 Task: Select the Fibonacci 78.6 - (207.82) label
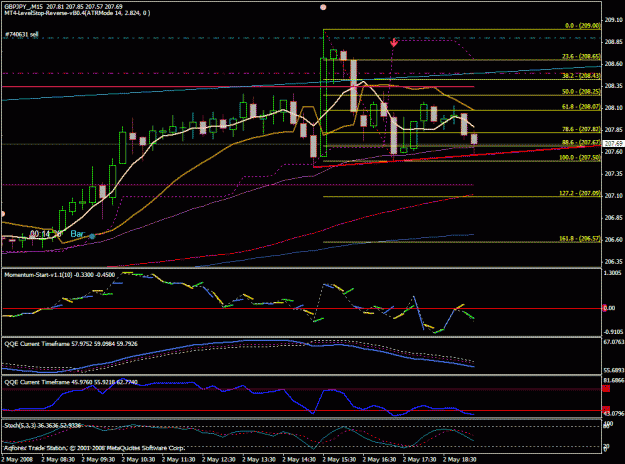(581, 129)
